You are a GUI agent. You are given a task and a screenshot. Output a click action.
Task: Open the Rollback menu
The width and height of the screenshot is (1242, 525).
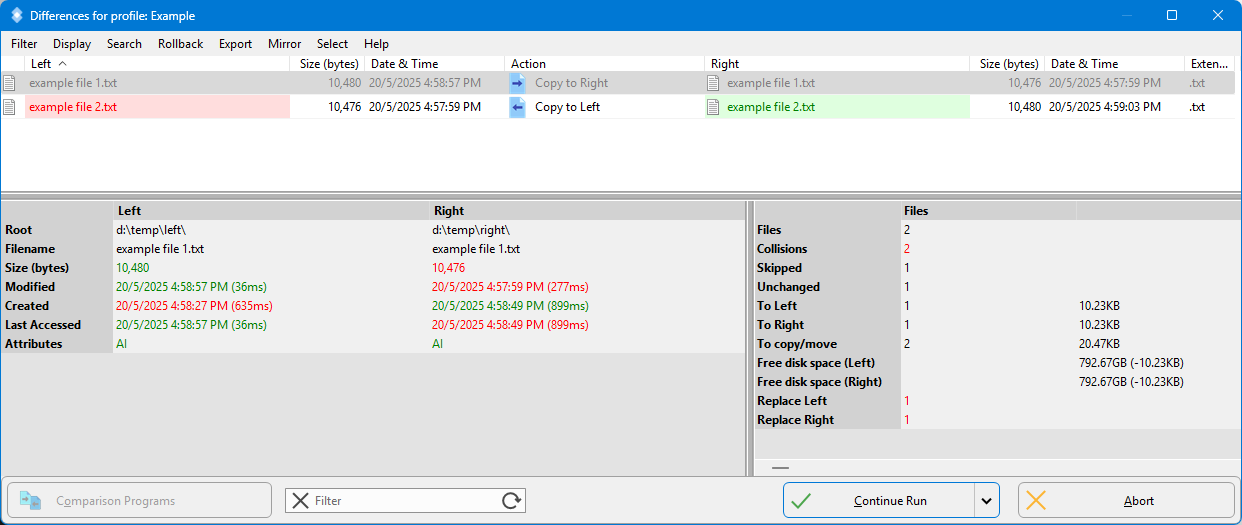coord(180,44)
